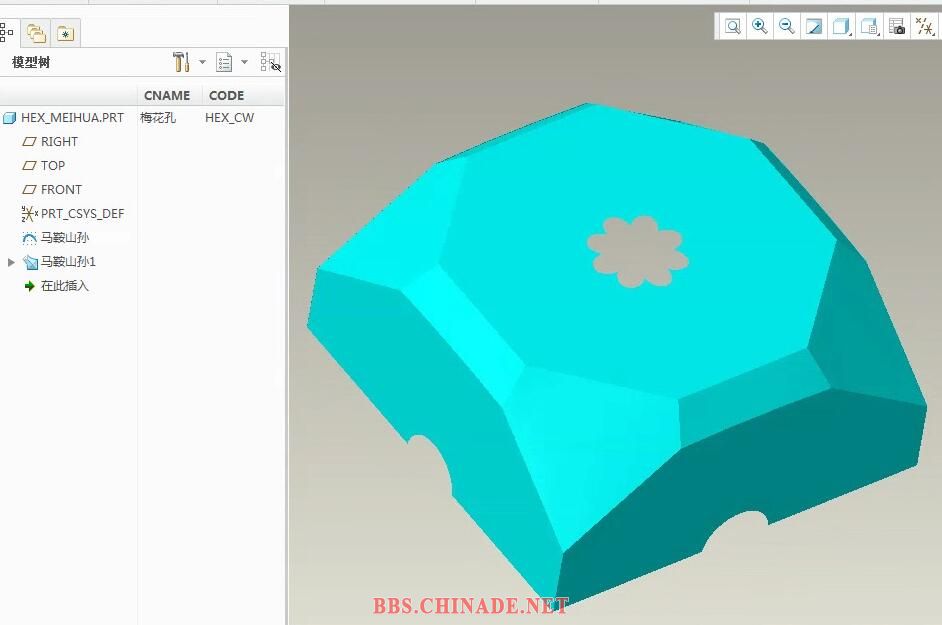Screen dimensions: 942x625
Task: Click the Repaint screen icon
Action: click(814, 27)
